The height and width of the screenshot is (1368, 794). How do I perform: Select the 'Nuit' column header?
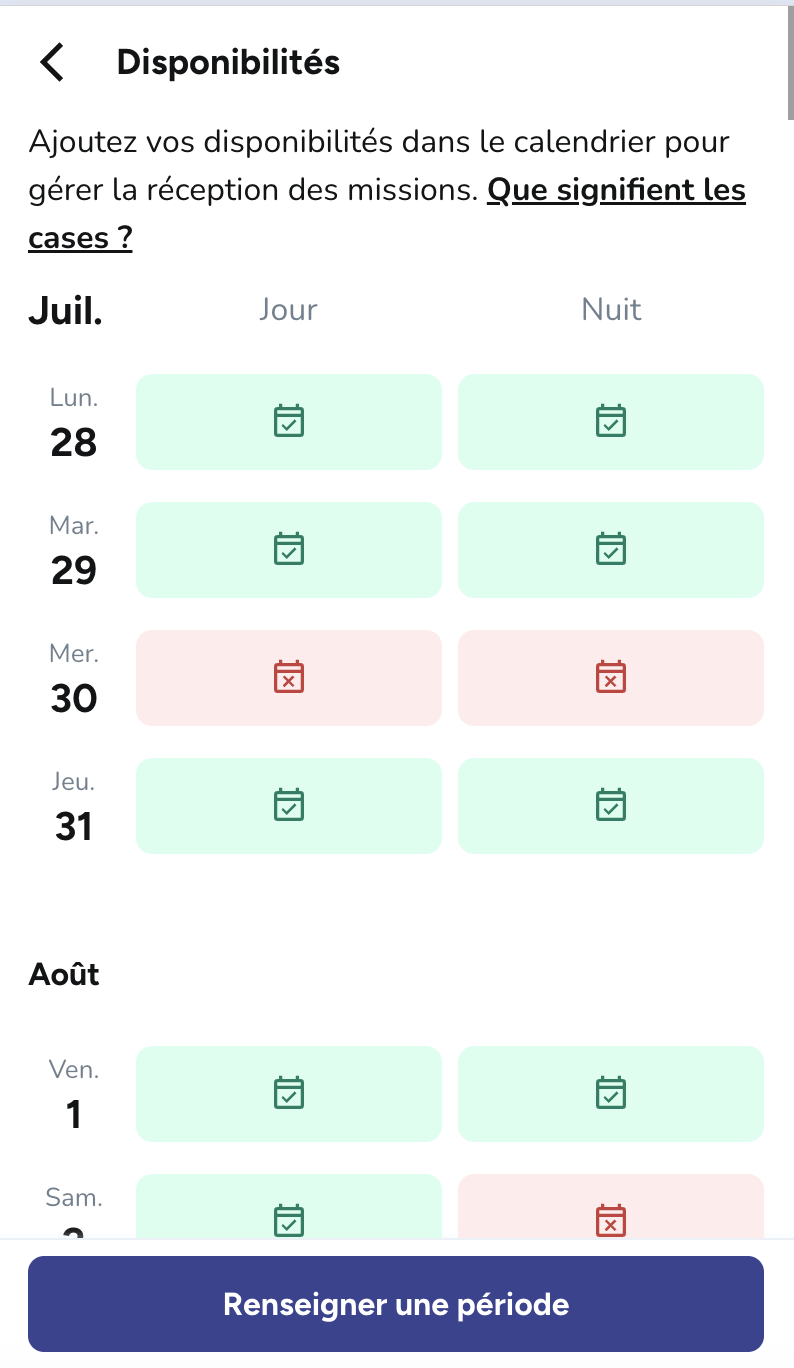[x=611, y=310]
